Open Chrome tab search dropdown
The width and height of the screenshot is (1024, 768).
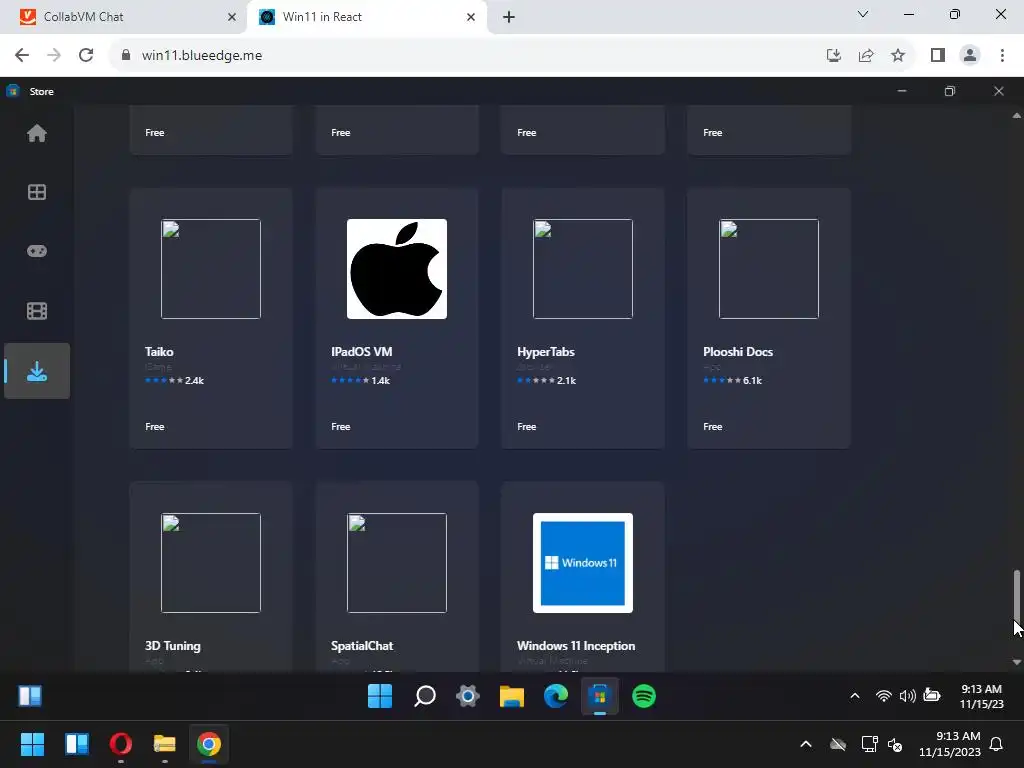pos(863,14)
